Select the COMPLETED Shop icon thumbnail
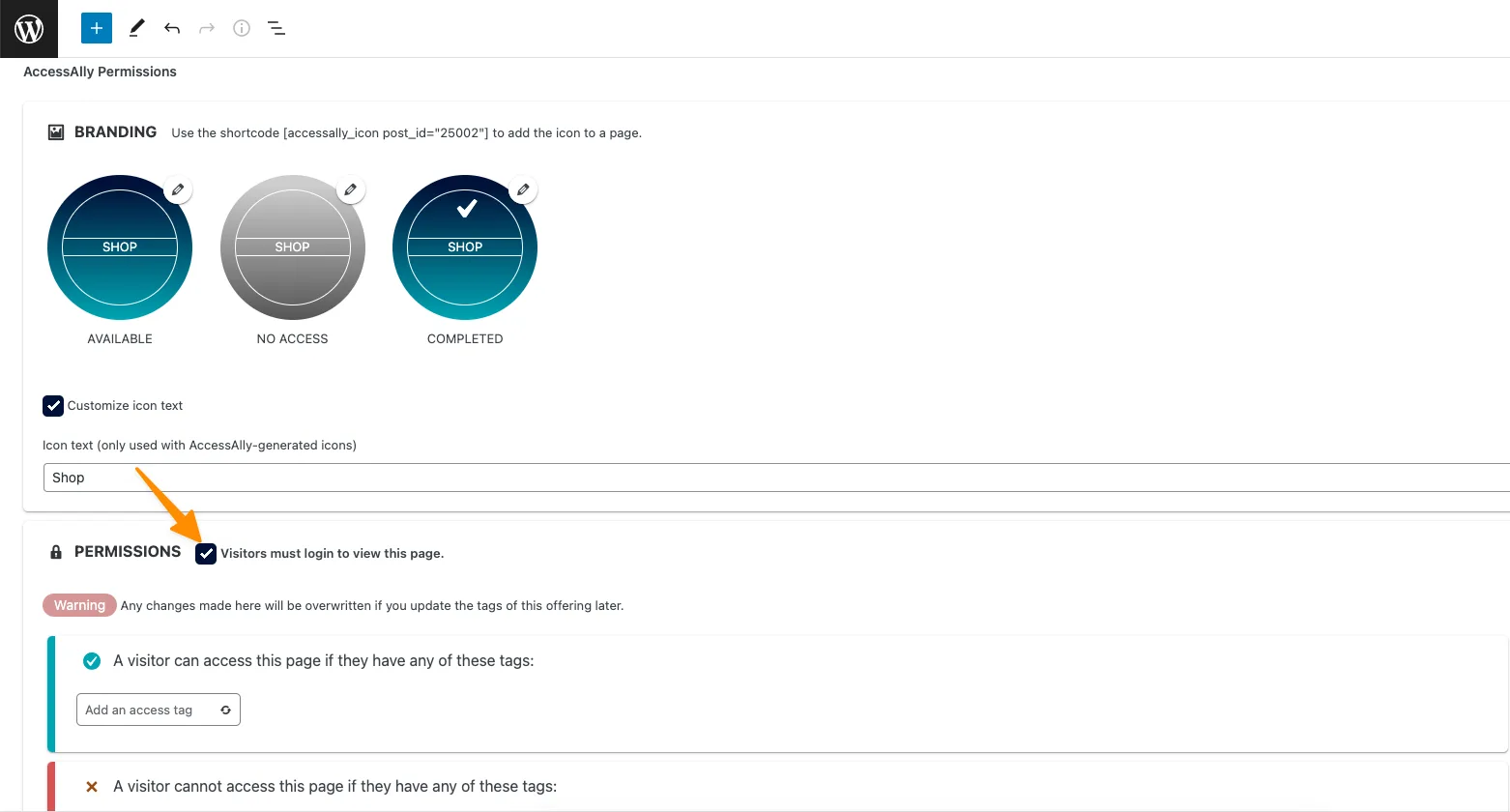The width and height of the screenshot is (1510, 812). tap(465, 247)
